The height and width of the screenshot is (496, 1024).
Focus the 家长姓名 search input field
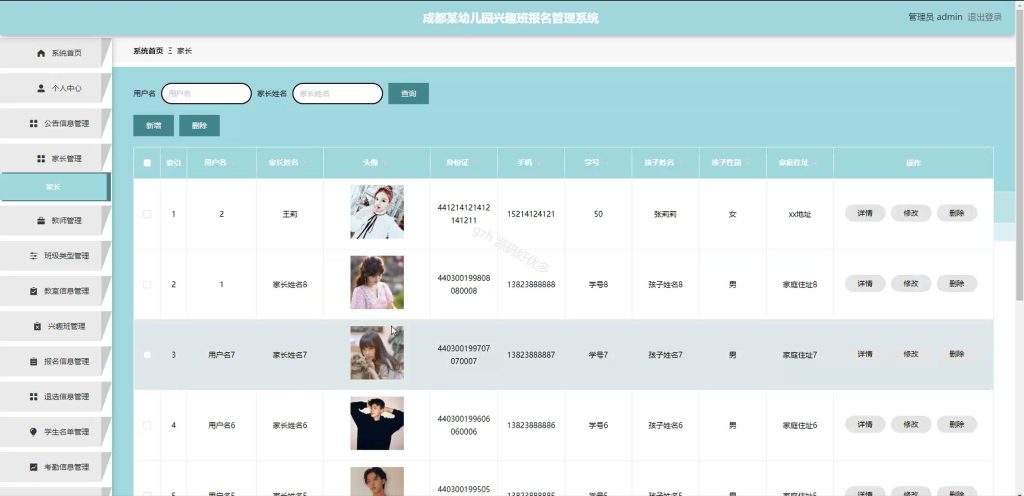(338, 93)
